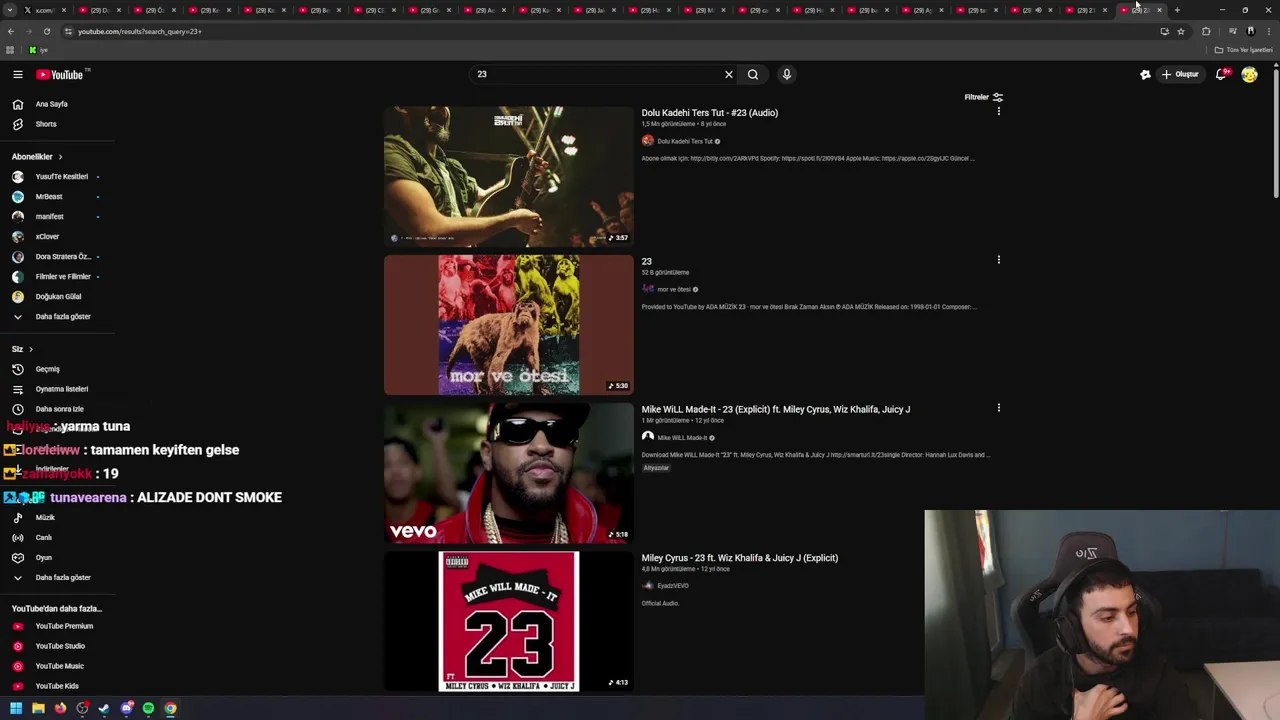1280x720 pixels.
Task: Open the browser extensions puzzle icon
Action: pyautogui.click(x=1206, y=31)
